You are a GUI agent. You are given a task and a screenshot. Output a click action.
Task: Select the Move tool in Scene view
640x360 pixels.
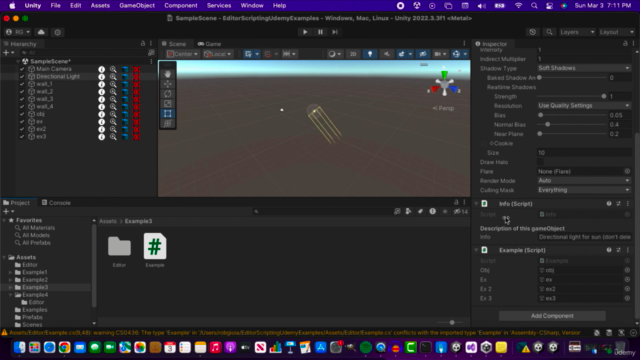(x=167, y=84)
